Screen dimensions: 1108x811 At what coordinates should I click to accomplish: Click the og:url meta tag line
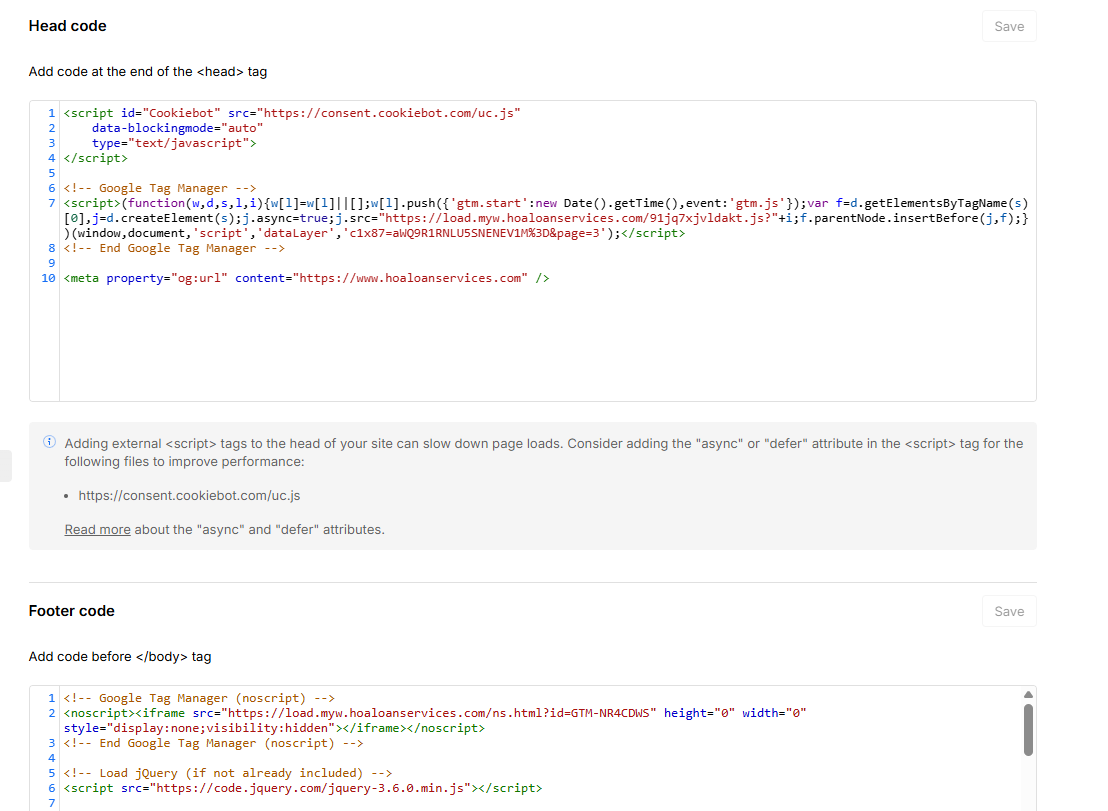(x=306, y=278)
